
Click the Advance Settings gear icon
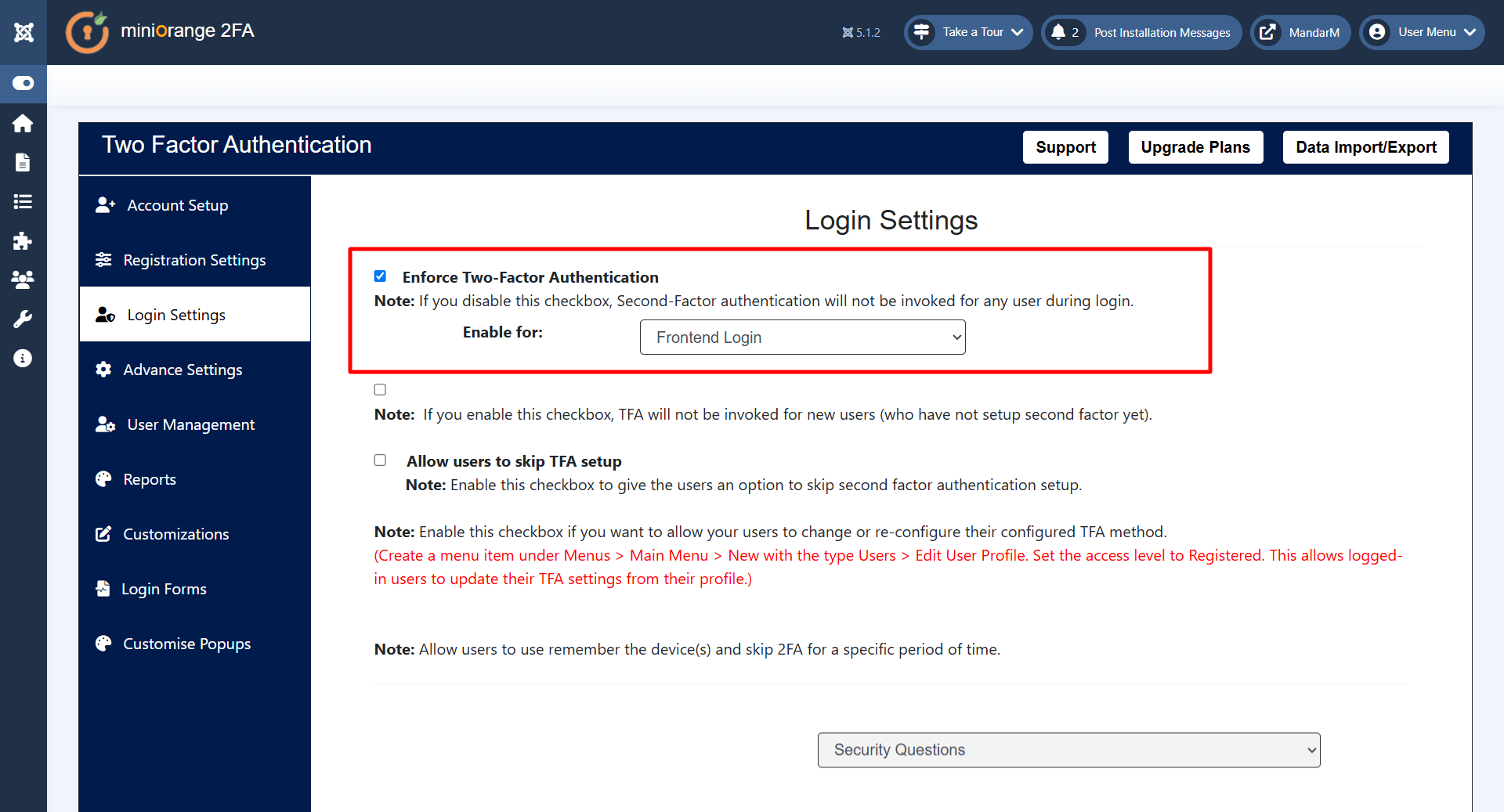point(103,370)
